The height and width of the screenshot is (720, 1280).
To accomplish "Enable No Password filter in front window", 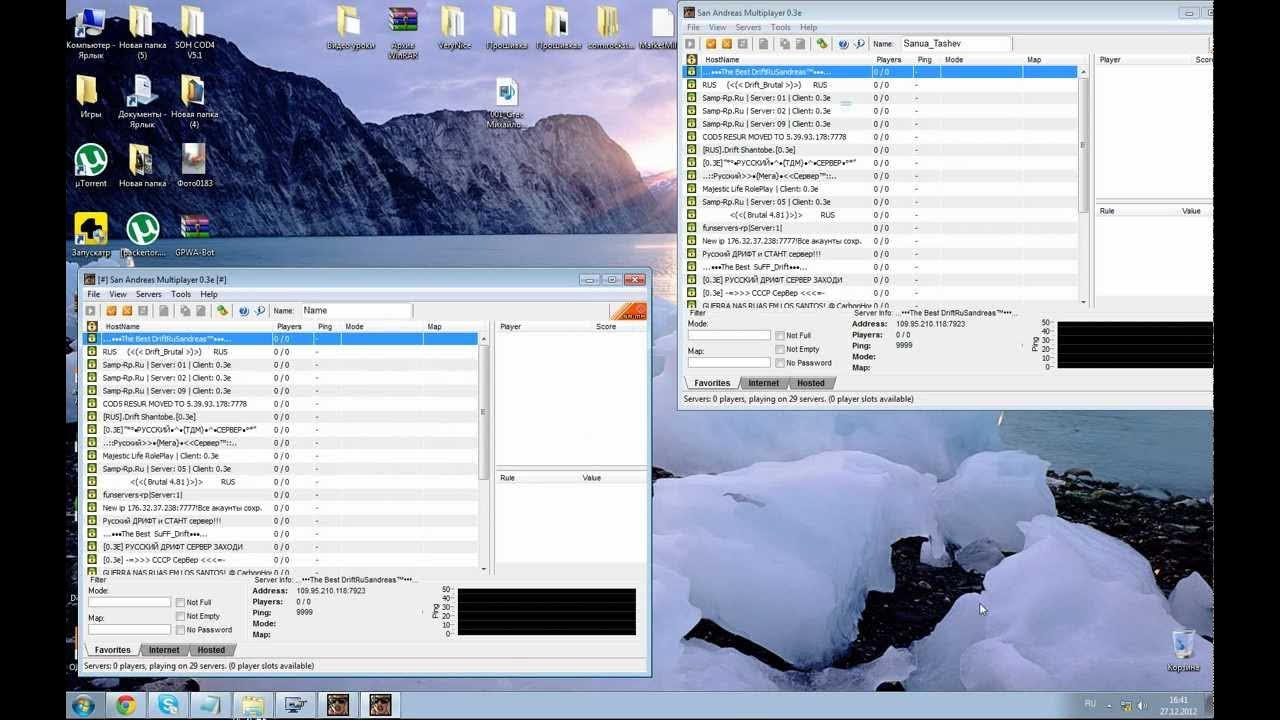I will pyautogui.click(x=180, y=630).
